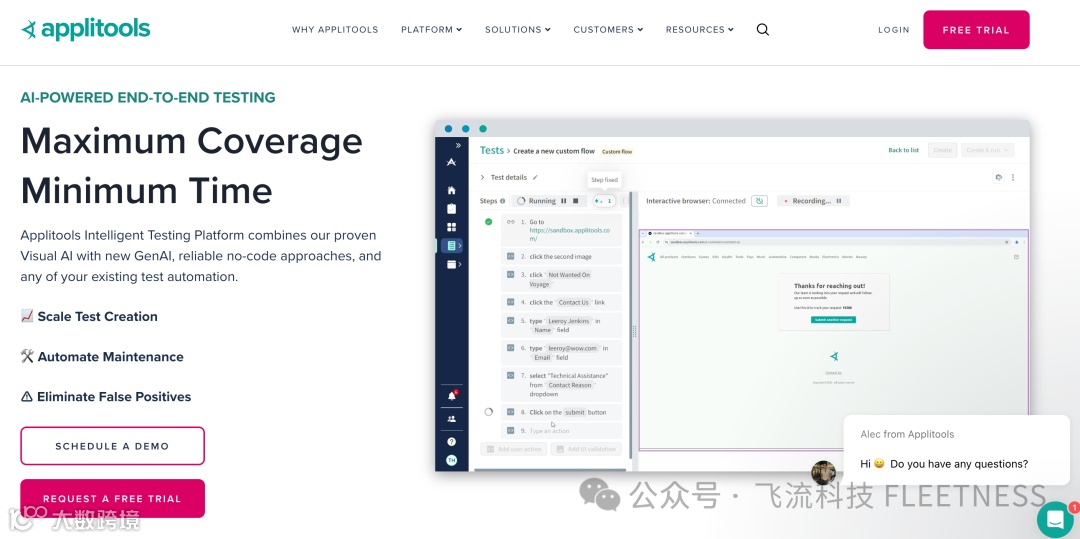Click the panel splitter handle
Image resolution: width=1080 pixels, height=539 pixels.
634,331
